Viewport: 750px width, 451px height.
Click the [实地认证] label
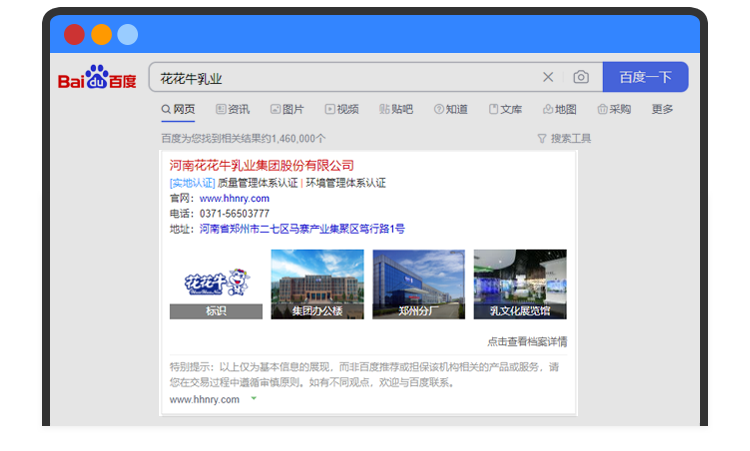(x=192, y=183)
